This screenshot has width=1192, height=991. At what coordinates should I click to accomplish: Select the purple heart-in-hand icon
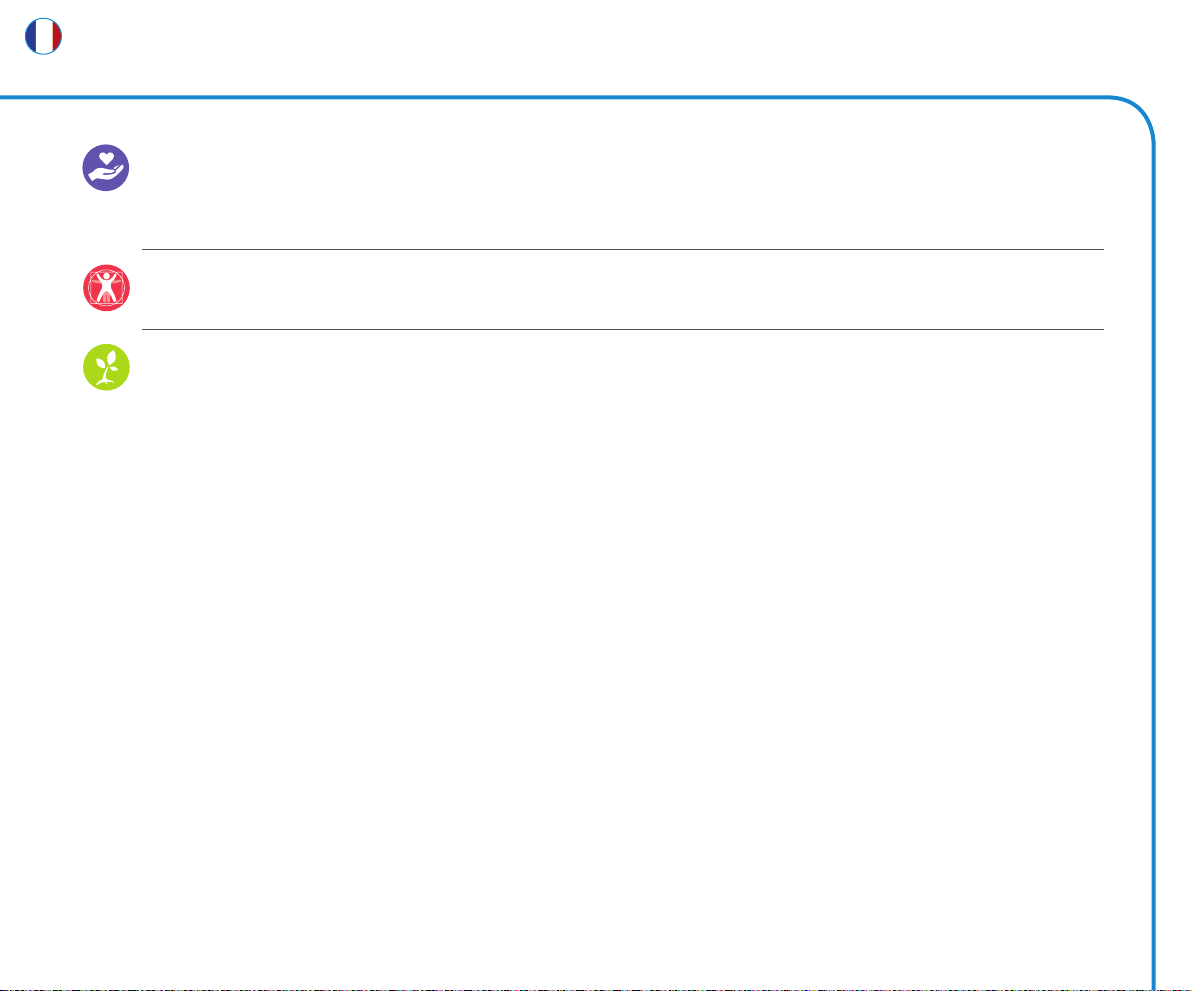click(106, 168)
